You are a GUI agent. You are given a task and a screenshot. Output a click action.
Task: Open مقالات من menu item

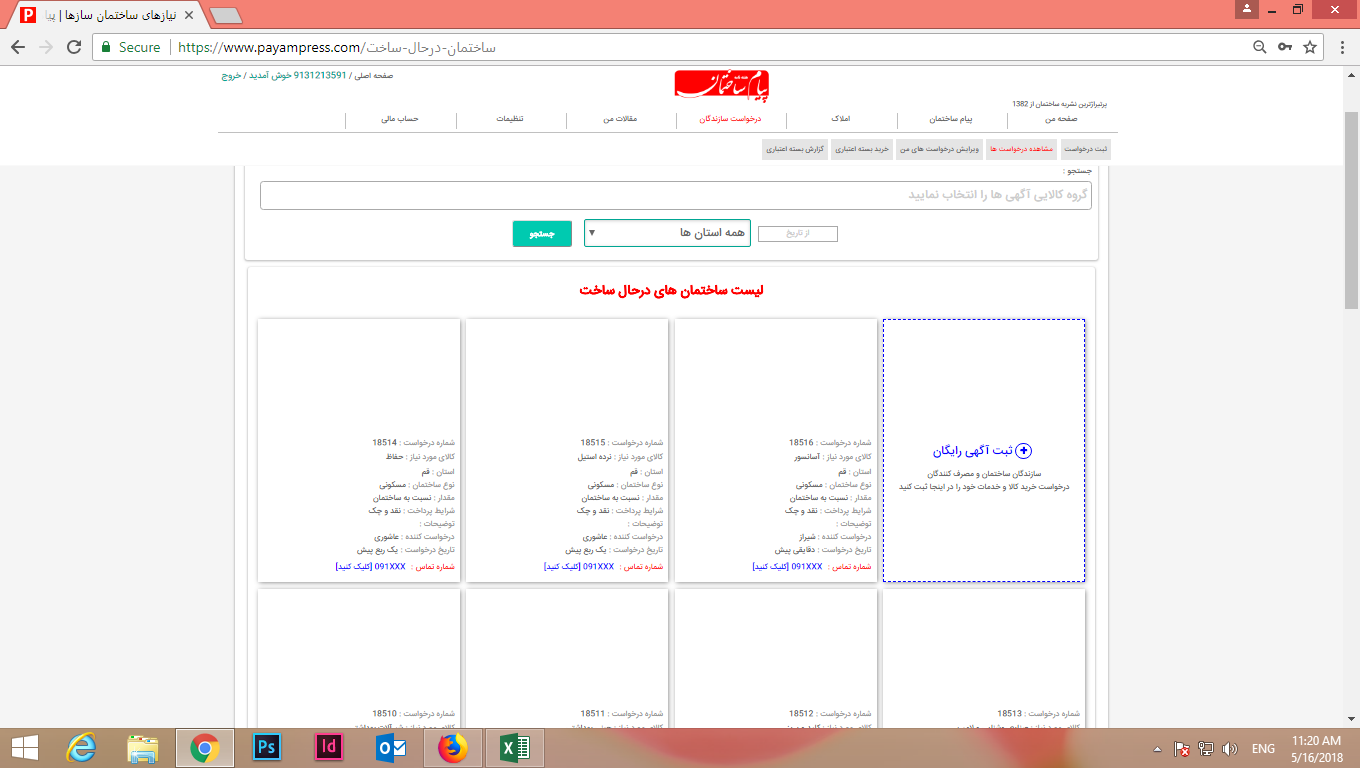coord(620,119)
